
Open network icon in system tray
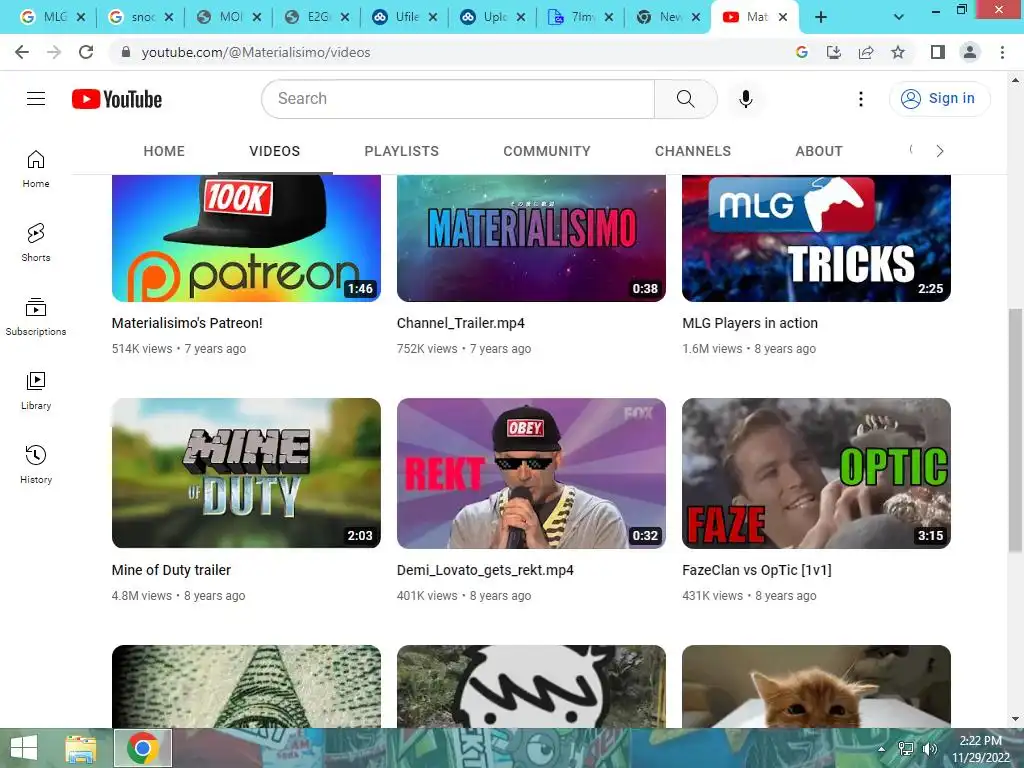pyautogui.click(x=906, y=749)
